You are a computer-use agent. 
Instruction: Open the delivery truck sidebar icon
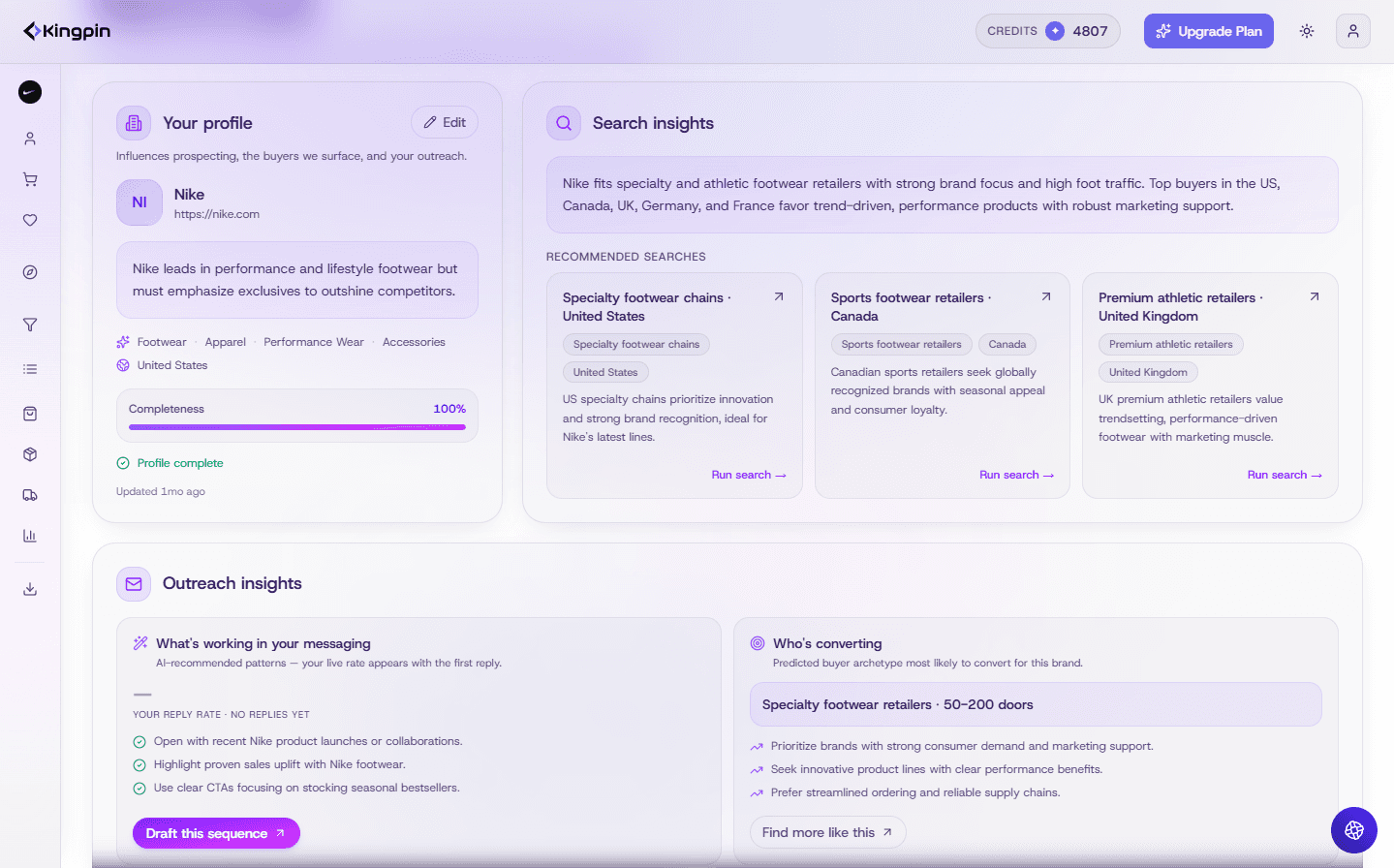point(30,495)
